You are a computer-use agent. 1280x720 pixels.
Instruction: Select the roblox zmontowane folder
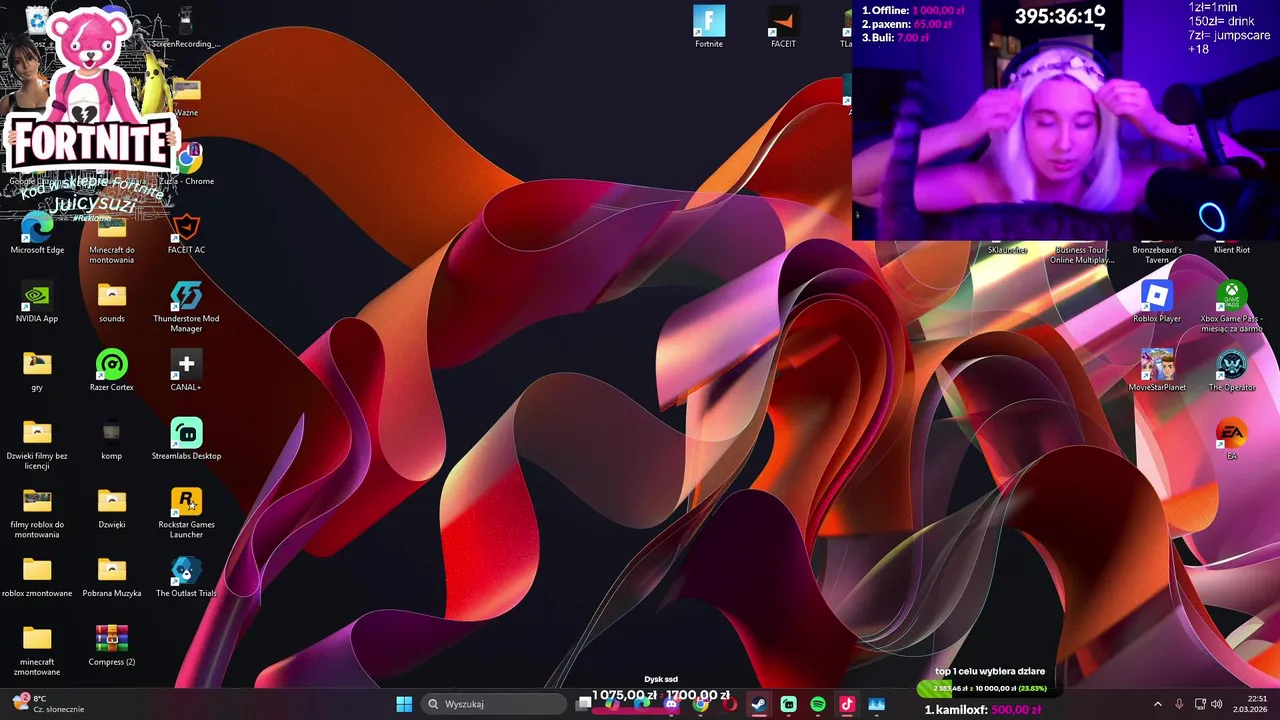37,577
